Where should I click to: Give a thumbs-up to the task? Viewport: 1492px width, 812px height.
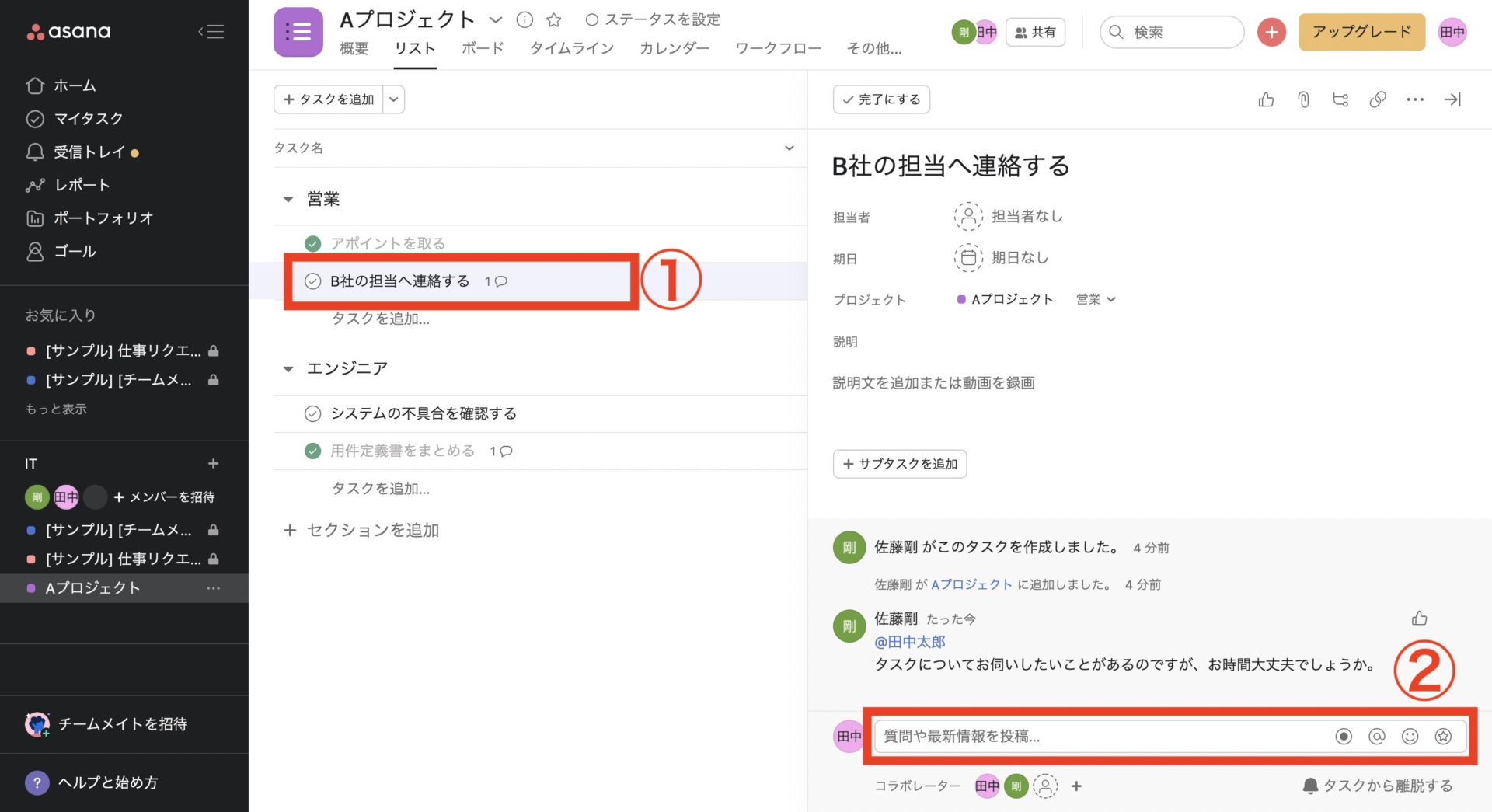1265,99
